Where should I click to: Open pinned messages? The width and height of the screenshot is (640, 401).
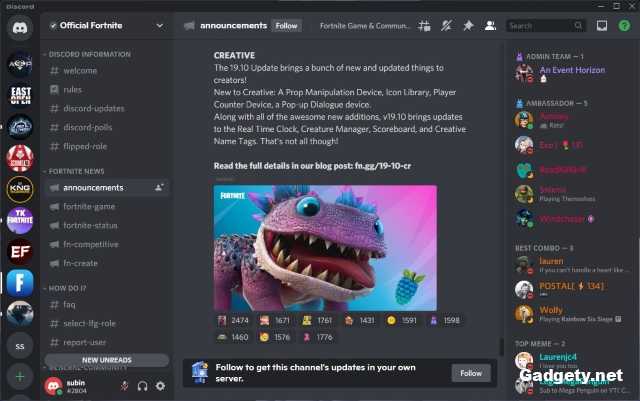tap(468, 25)
